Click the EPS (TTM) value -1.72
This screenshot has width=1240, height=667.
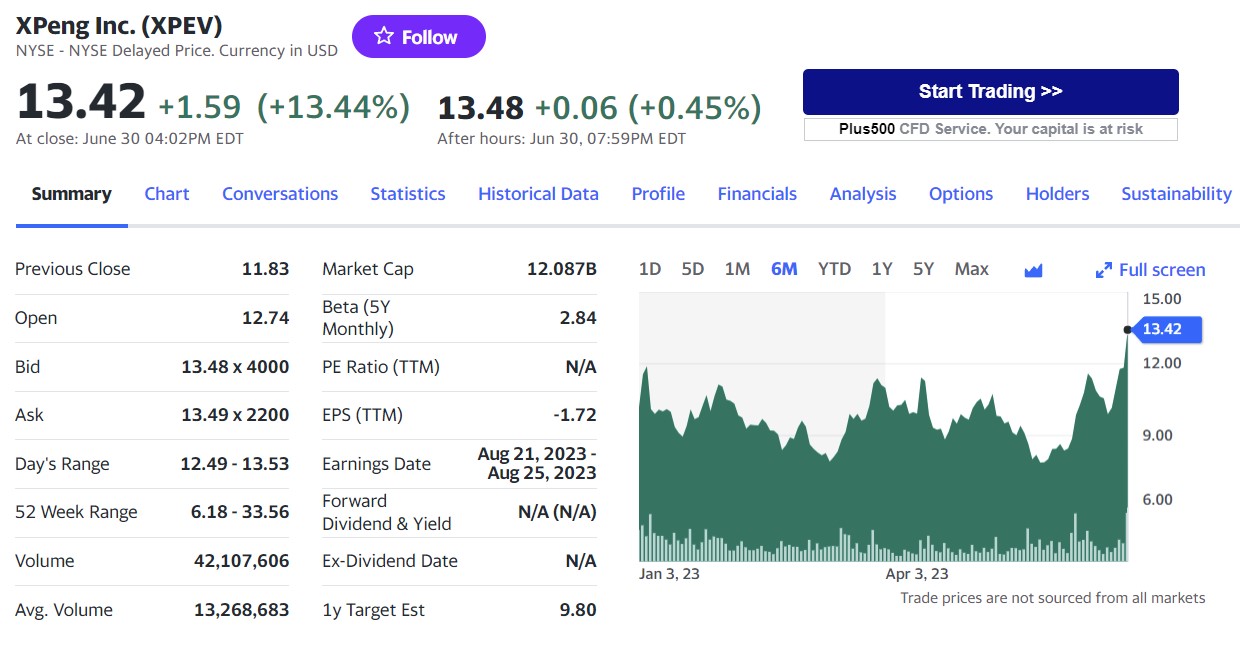pyautogui.click(x=575, y=415)
